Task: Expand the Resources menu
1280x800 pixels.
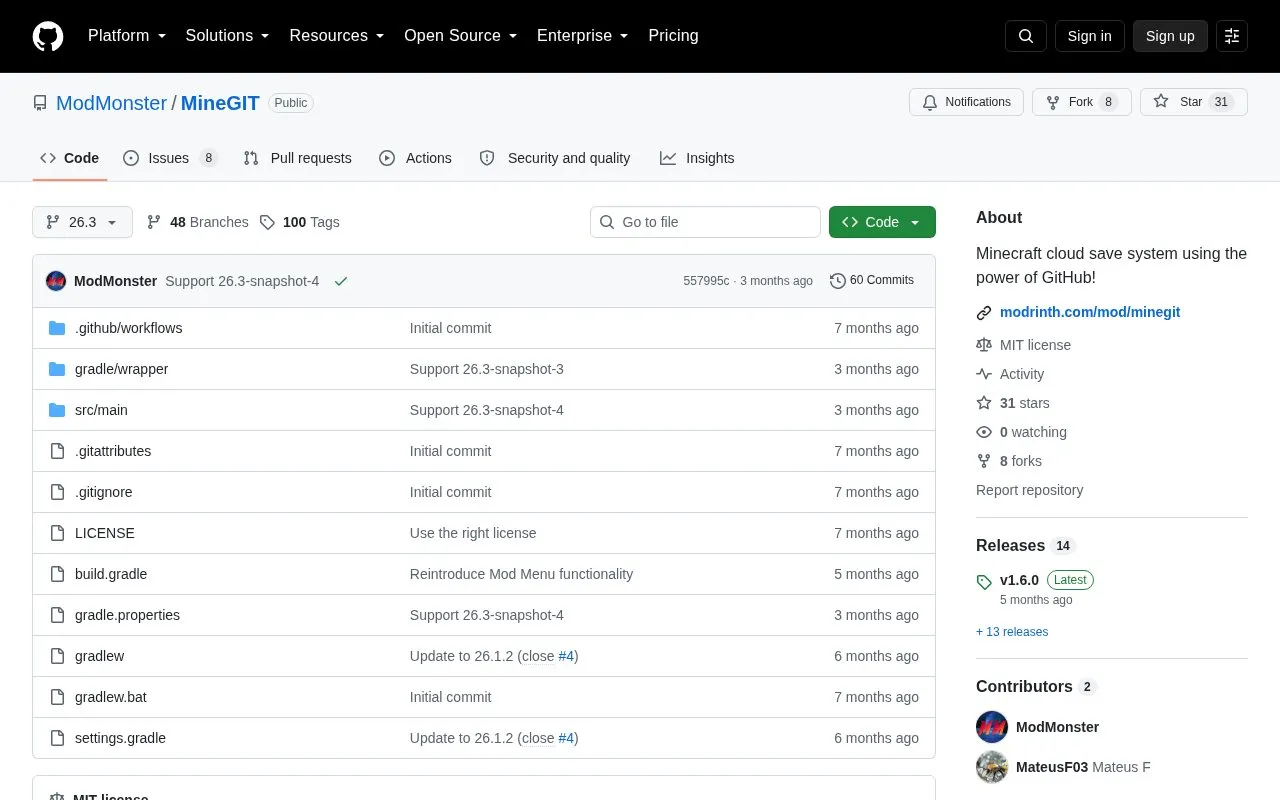Action: point(337,36)
